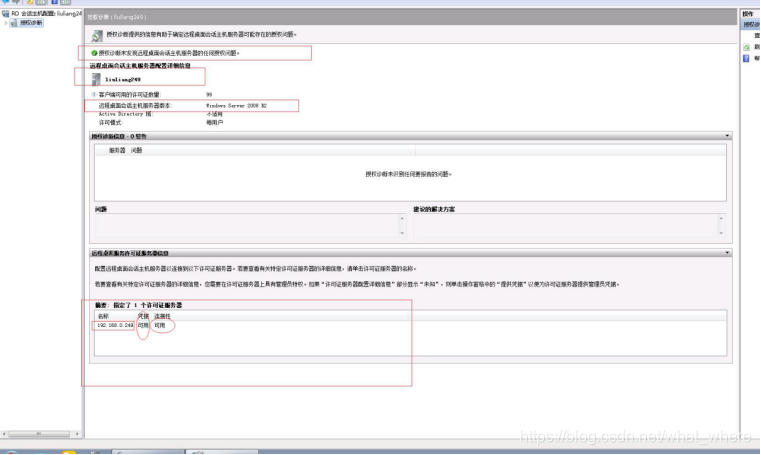Viewport: 761px width, 455px height.
Task: Click down arrow of 建议的解决方案 box scrollbar
Action: point(721,233)
